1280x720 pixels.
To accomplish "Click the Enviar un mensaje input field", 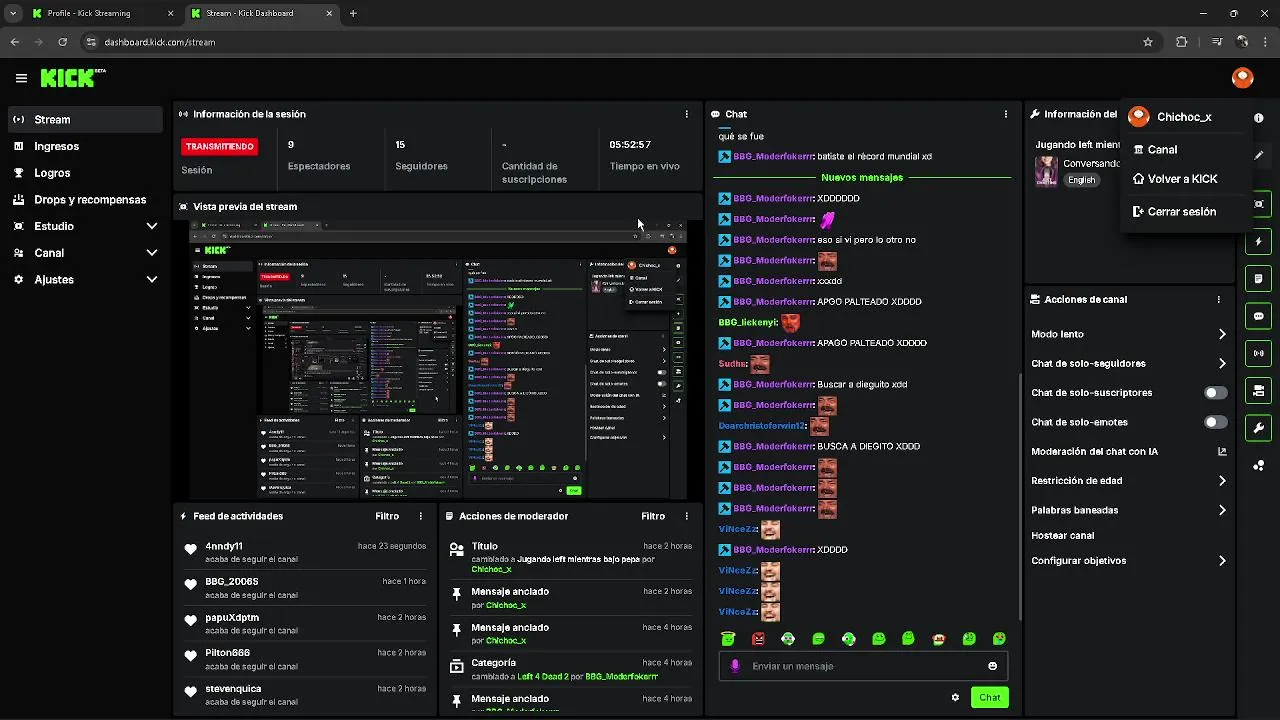I will (x=864, y=666).
